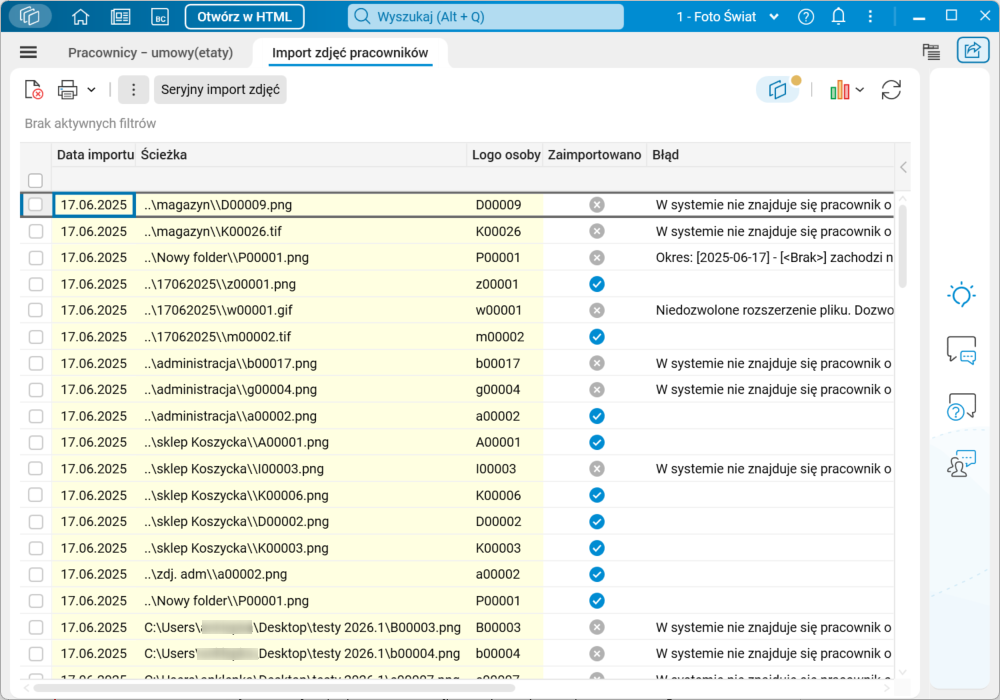Click the share export icon top right

tap(972, 51)
